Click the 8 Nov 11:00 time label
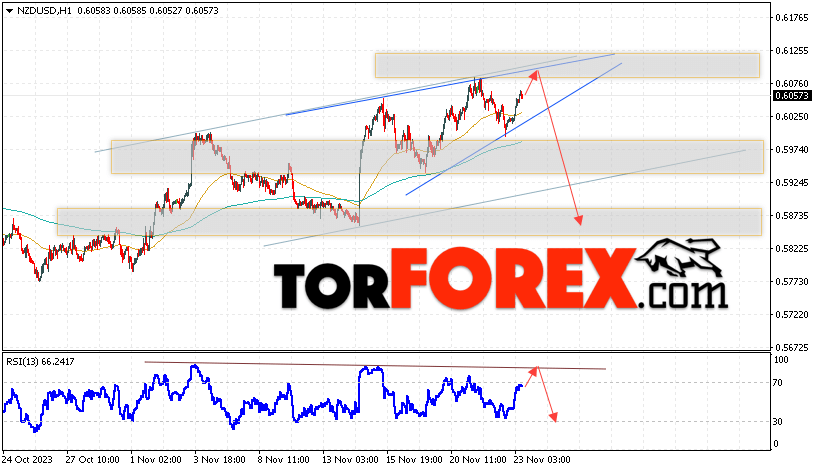 point(284,460)
